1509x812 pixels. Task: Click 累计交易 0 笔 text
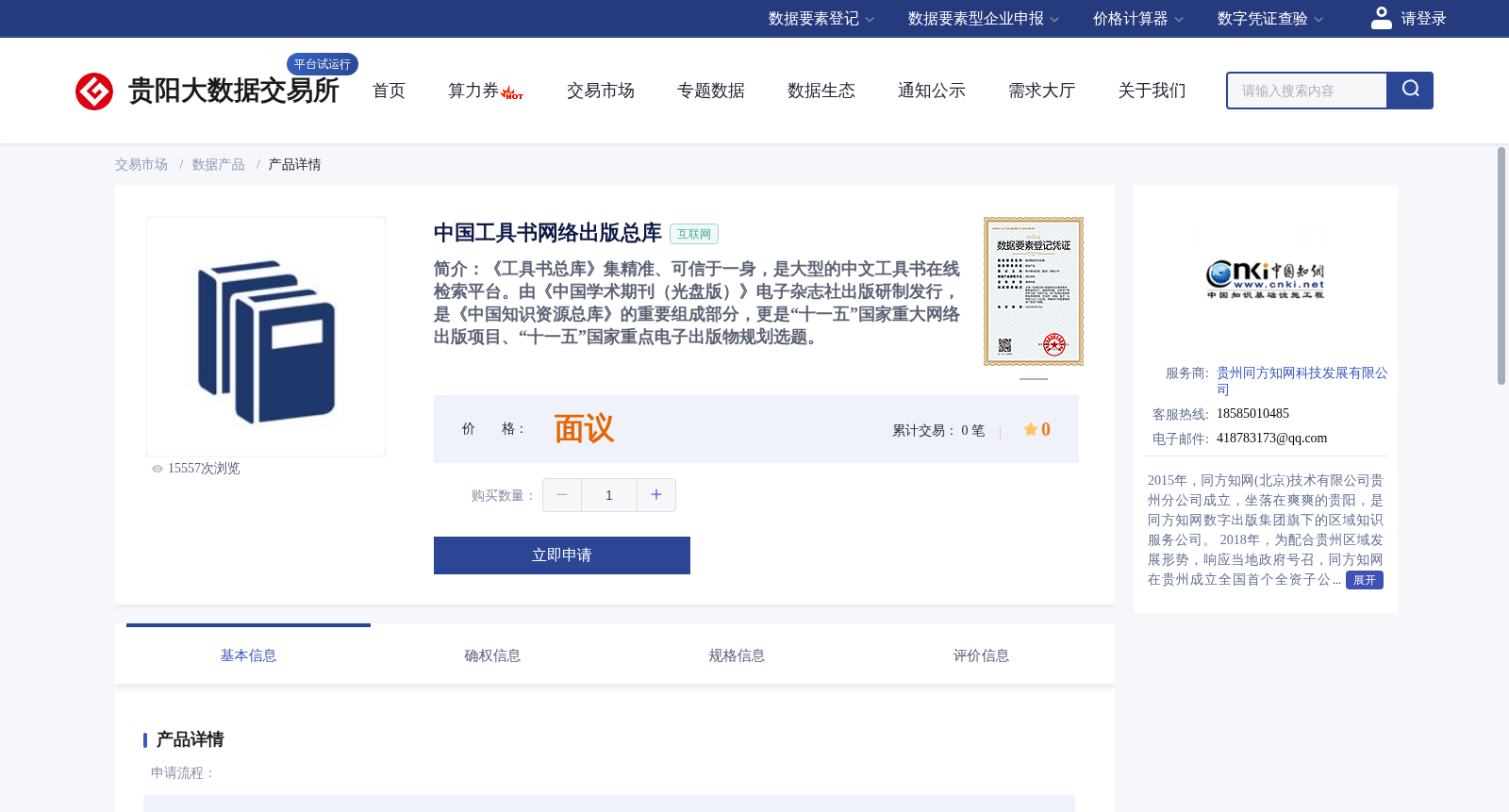pos(938,431)
